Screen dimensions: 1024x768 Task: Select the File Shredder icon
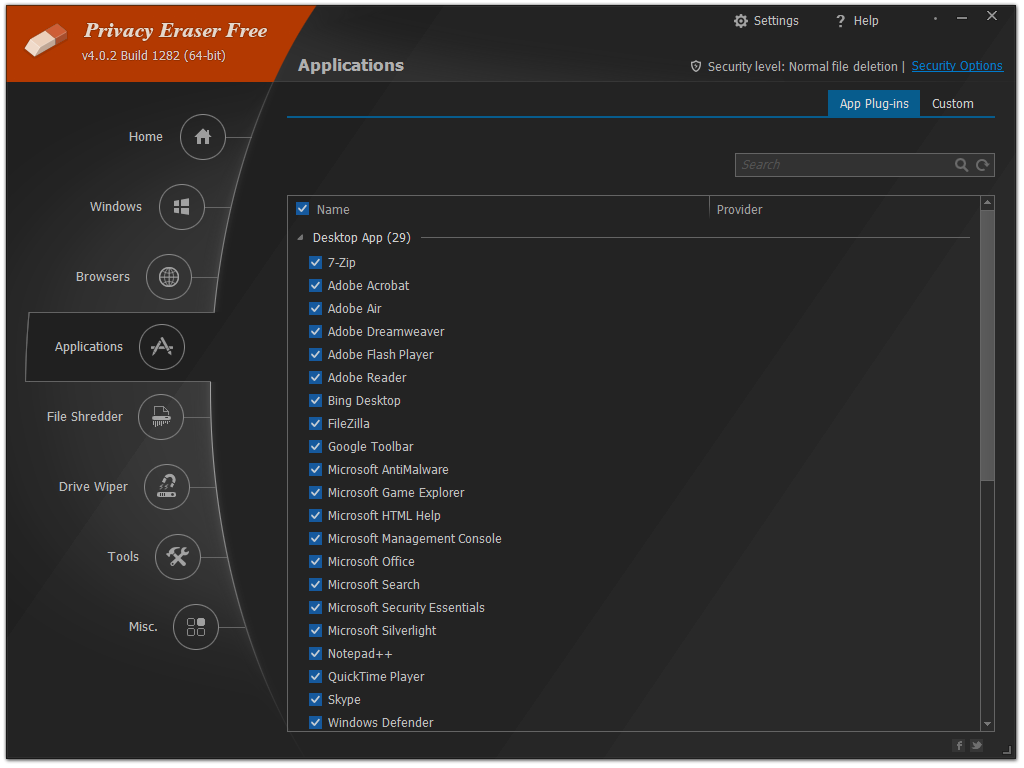[x=161, y=417]
